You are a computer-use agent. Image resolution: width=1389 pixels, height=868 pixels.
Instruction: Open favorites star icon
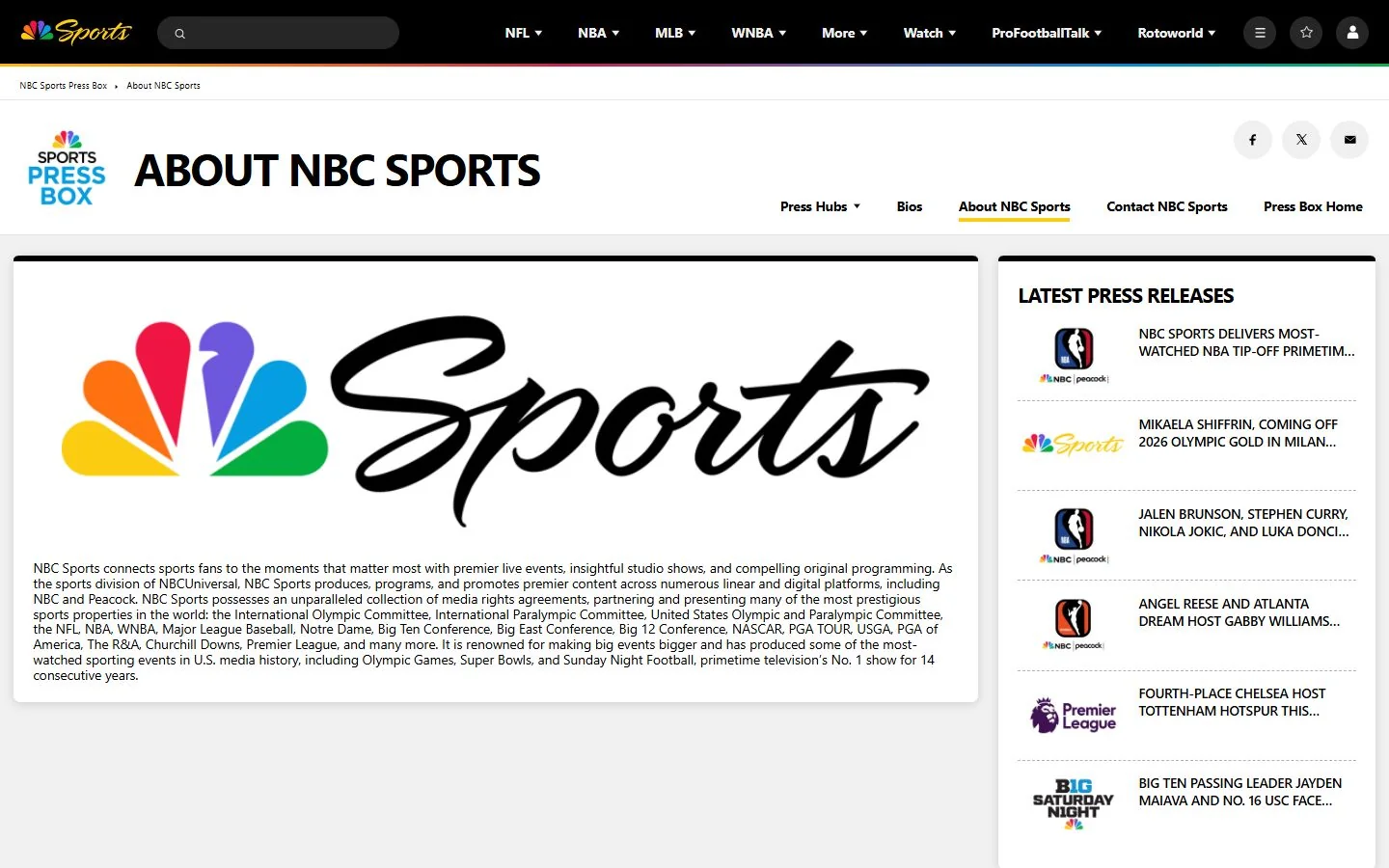tap(1306, 33)
